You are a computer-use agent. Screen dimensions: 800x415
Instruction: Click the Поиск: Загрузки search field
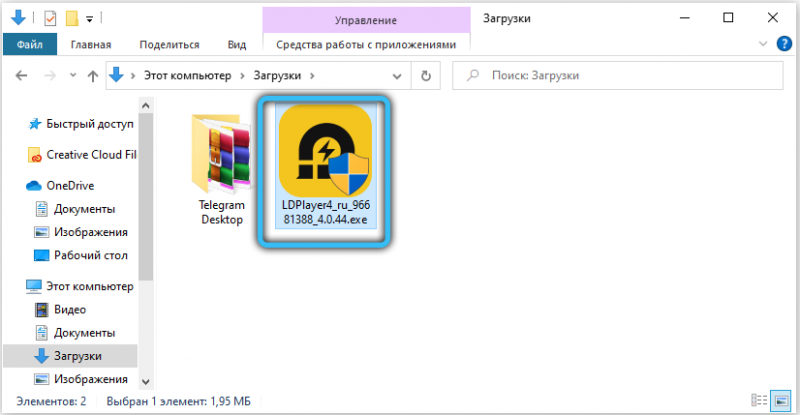click(x=617, y=76)
